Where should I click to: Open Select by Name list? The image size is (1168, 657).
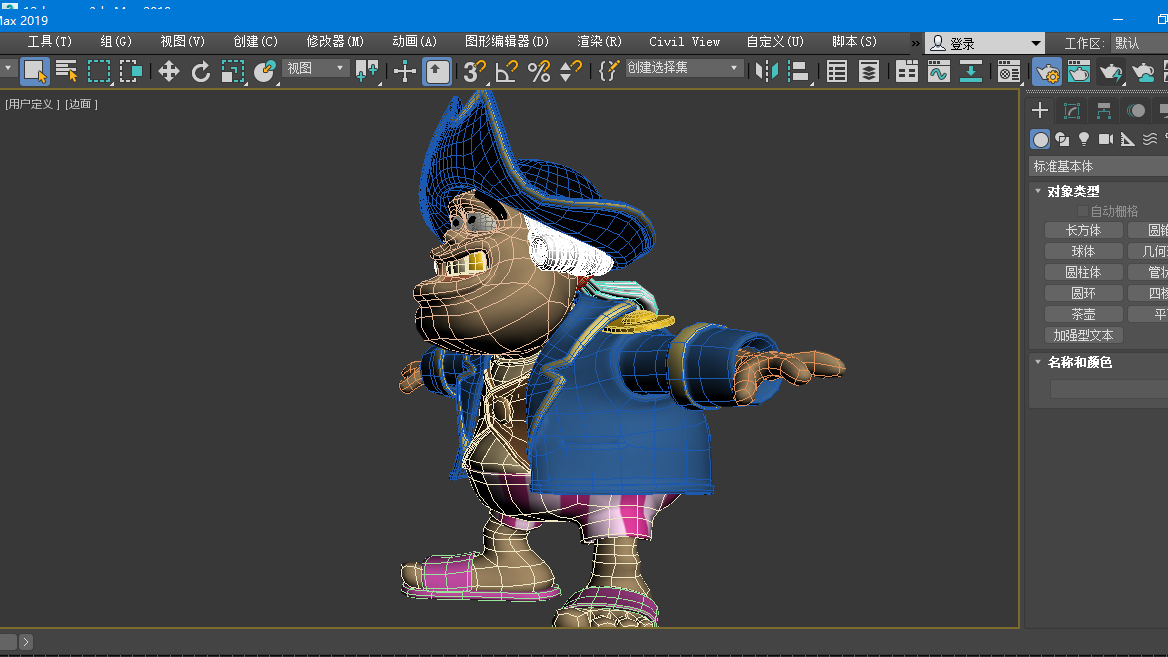click(67, 71)
